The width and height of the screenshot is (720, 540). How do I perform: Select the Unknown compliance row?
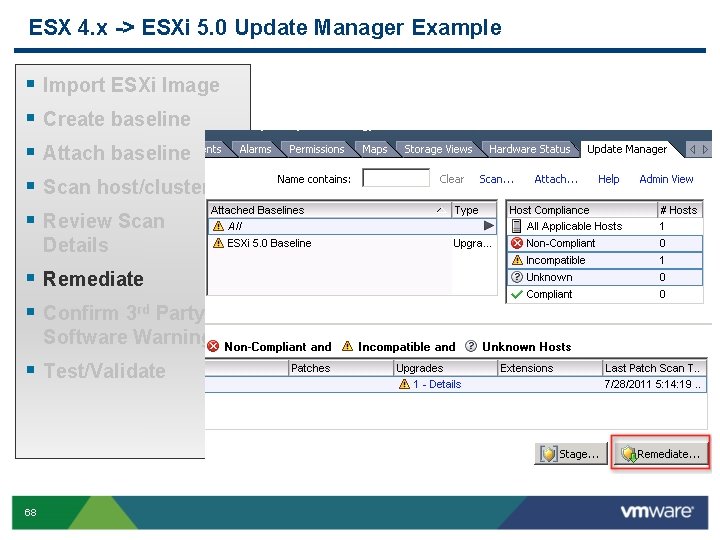[x=605, y=277]
